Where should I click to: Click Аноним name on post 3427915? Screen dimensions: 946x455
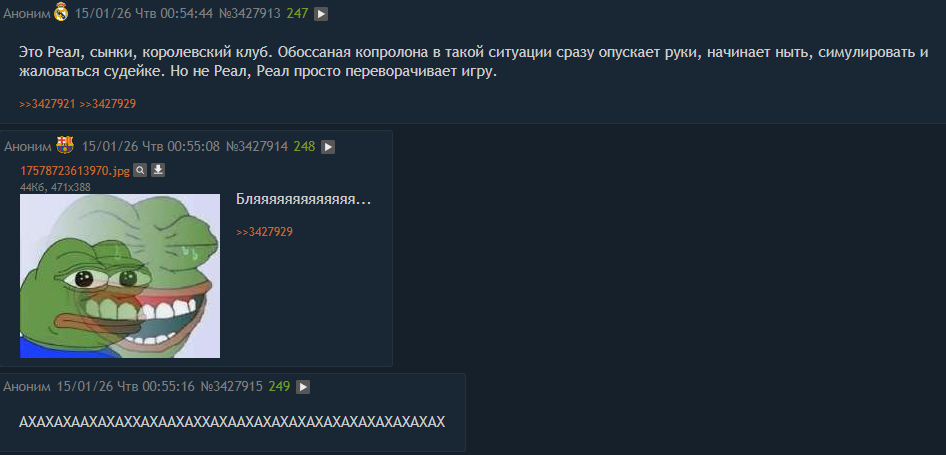27,387
